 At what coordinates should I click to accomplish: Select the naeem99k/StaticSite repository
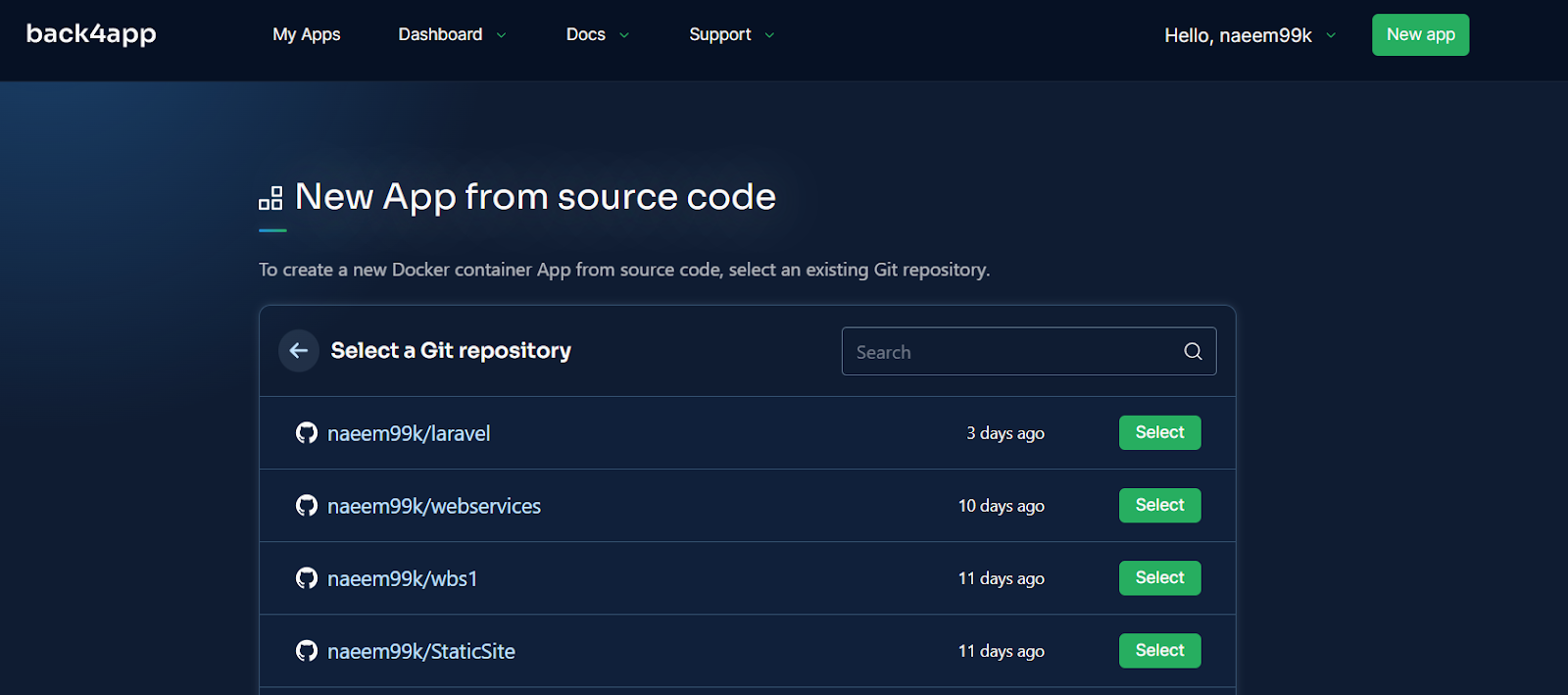pos(1160,650)
